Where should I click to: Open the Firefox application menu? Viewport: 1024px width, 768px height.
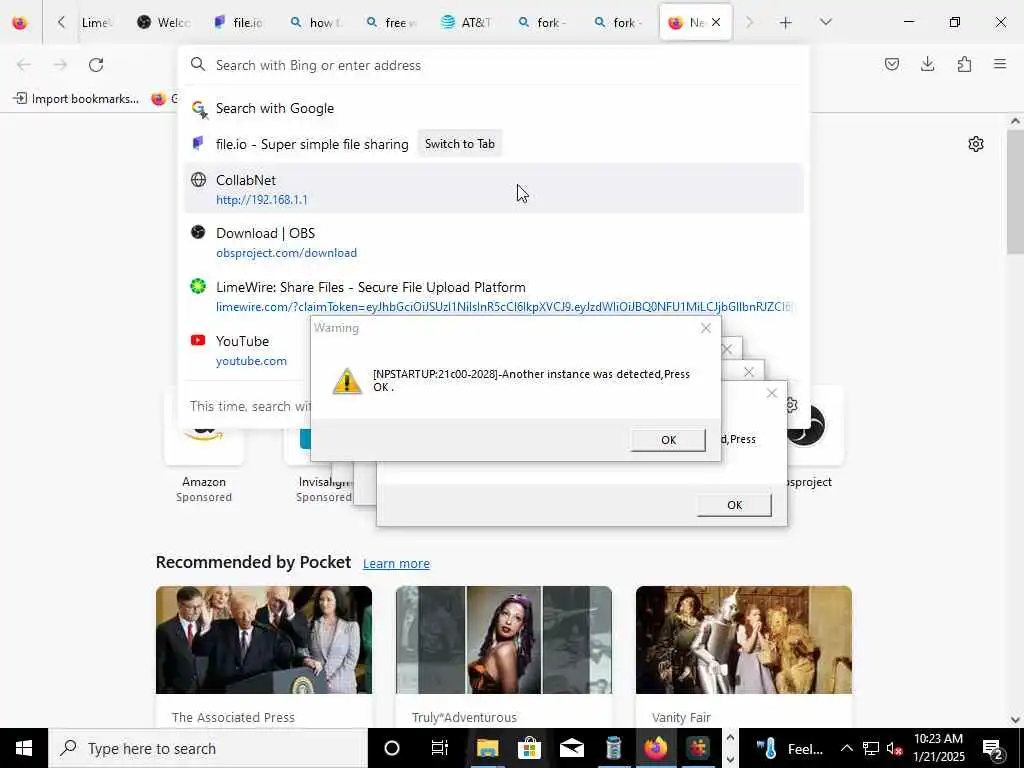pyautogui.click(x=1000, y=64)
